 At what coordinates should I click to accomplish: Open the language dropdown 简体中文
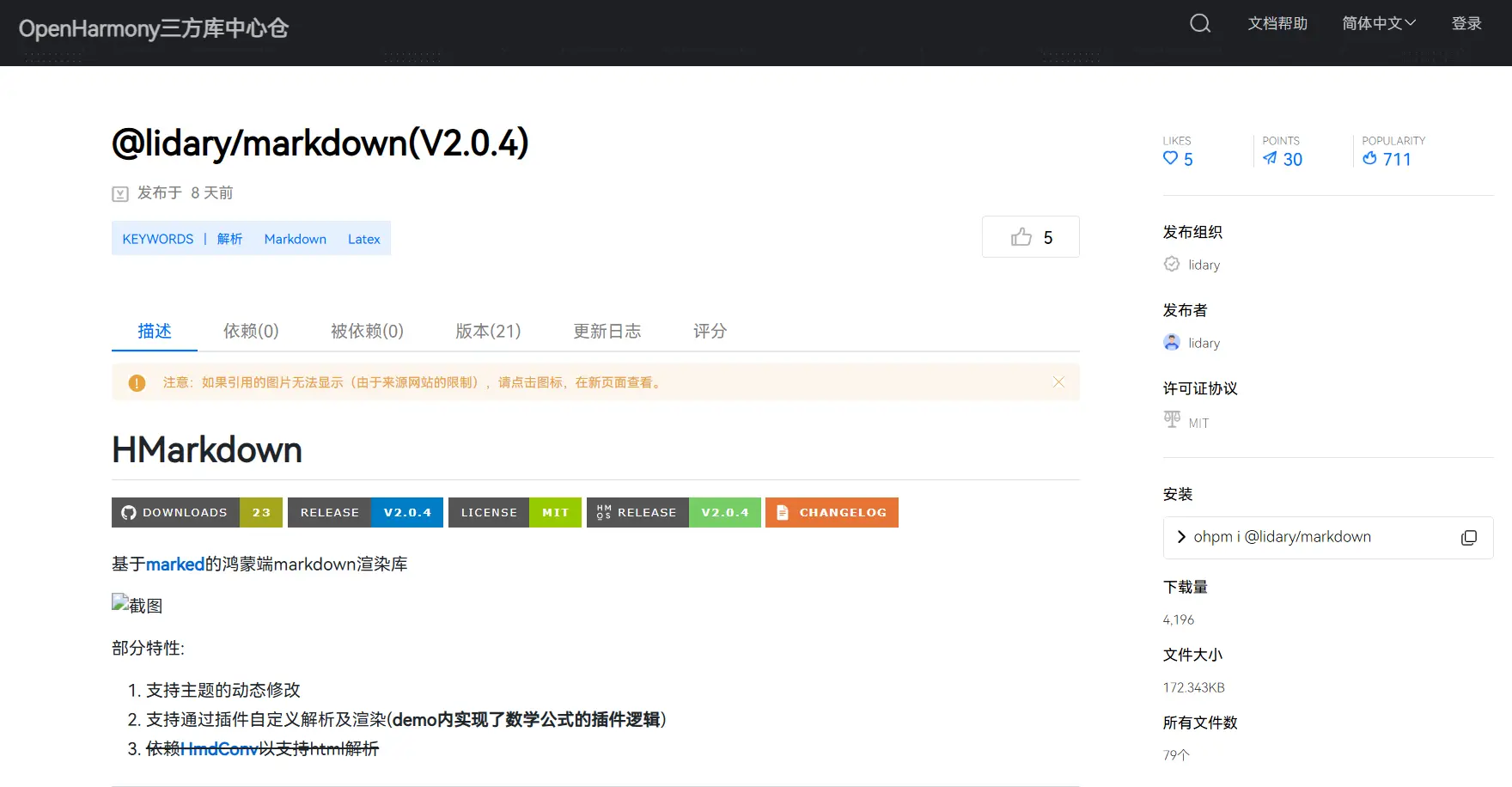pos(1378,23)
